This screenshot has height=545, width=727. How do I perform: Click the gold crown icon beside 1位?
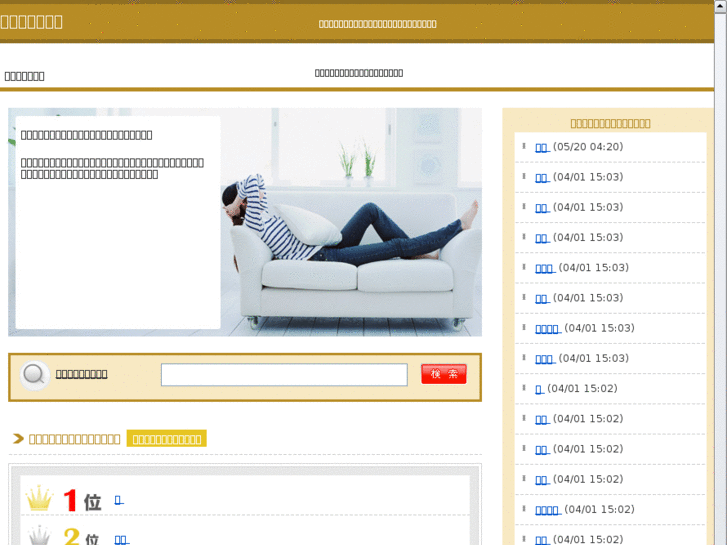39,499
